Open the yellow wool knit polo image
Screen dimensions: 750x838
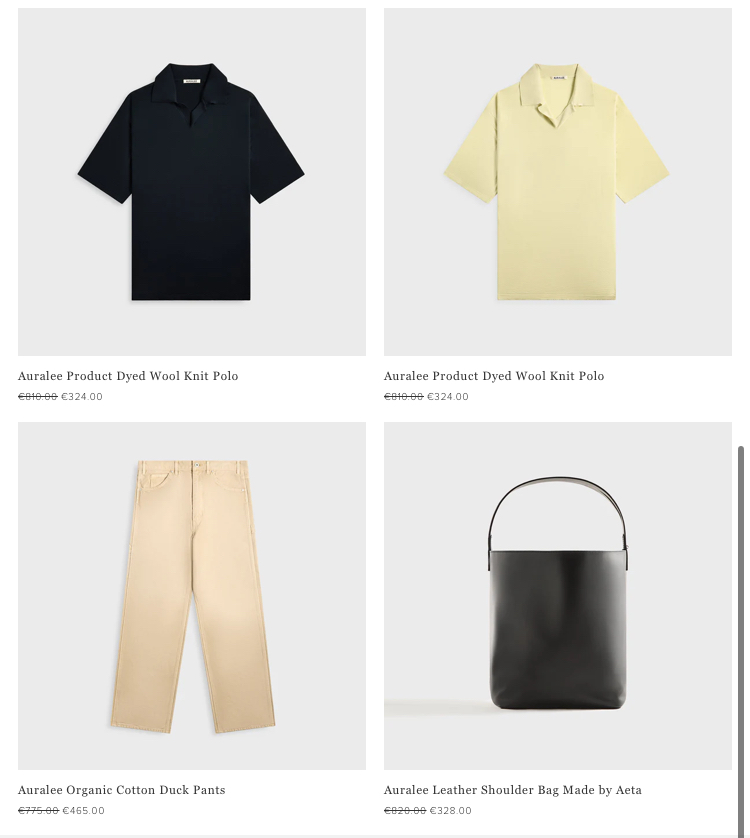[558, 182]
